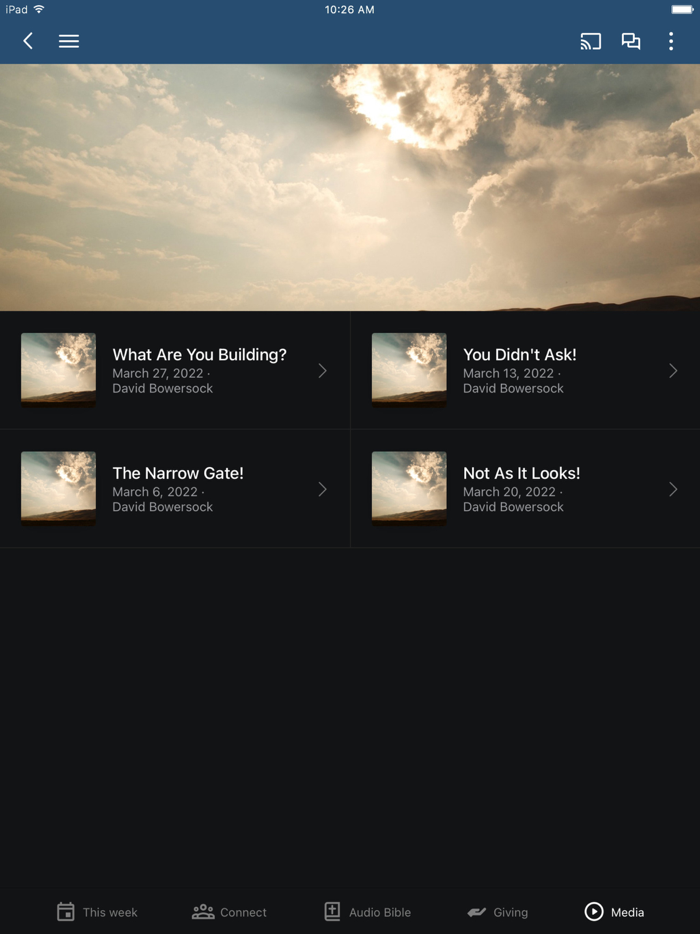Open the hamburger menu
Viewport: 700px width, 934px height.
pos(69,41)
